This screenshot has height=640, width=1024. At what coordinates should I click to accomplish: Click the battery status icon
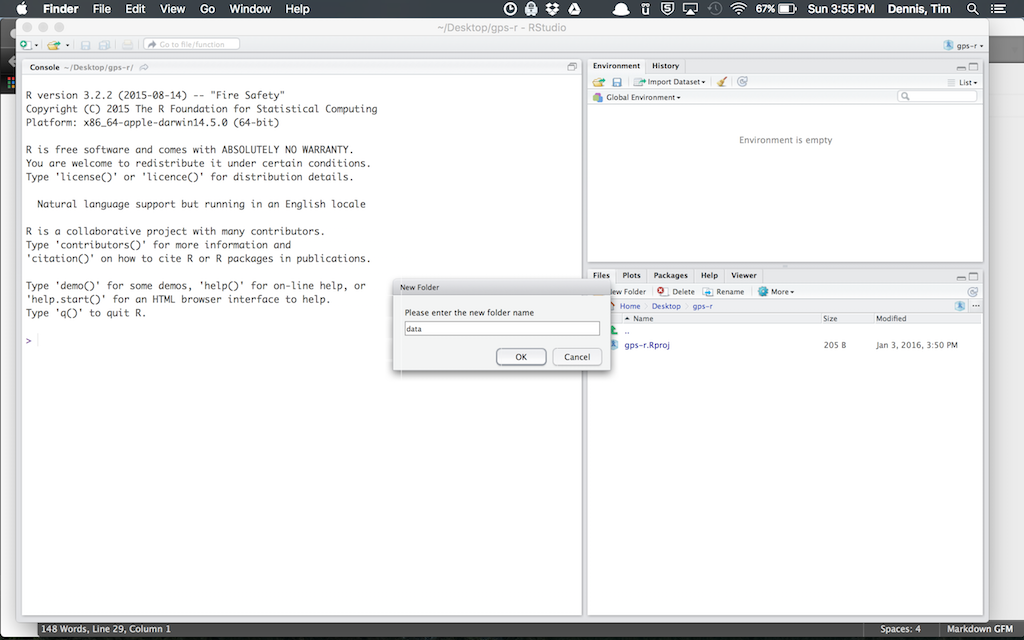coord(788,8)
